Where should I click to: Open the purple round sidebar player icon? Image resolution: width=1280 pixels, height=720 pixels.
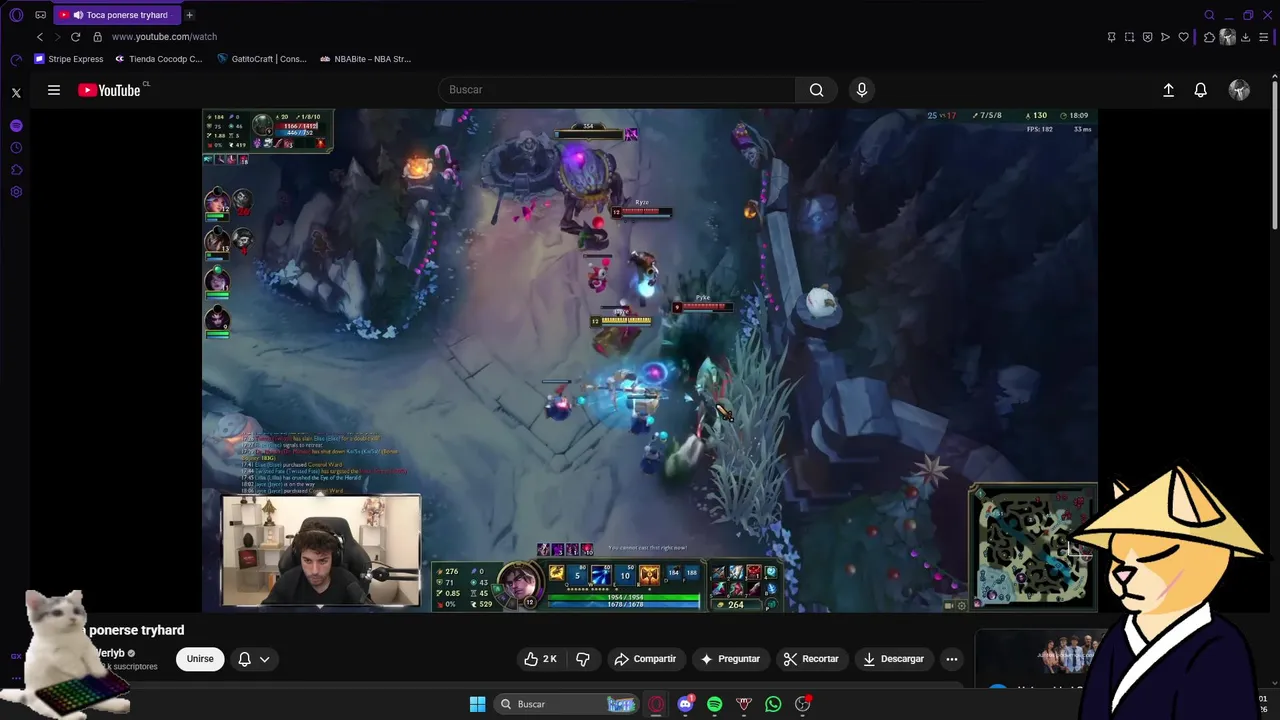pos(16,126)
